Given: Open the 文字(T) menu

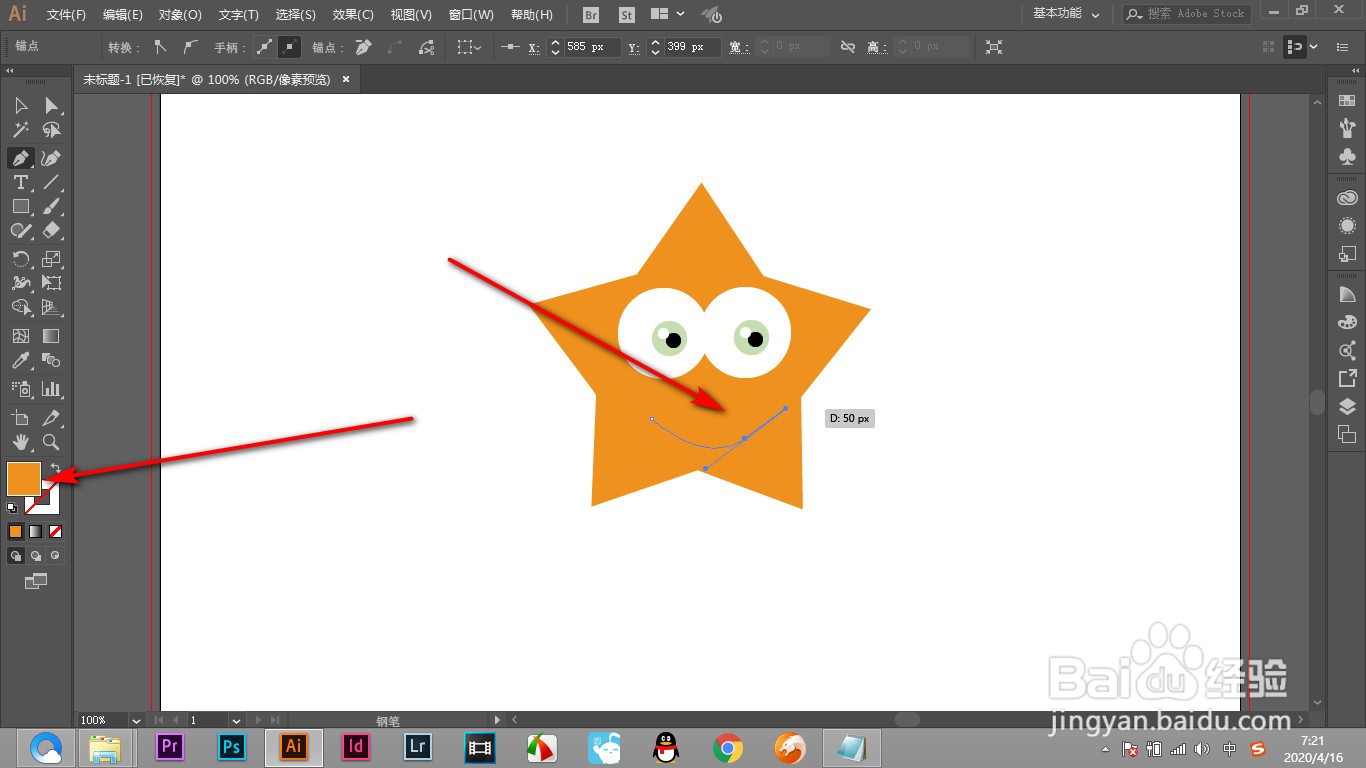Looking at the screenshot, I should [x=238, y=15].
